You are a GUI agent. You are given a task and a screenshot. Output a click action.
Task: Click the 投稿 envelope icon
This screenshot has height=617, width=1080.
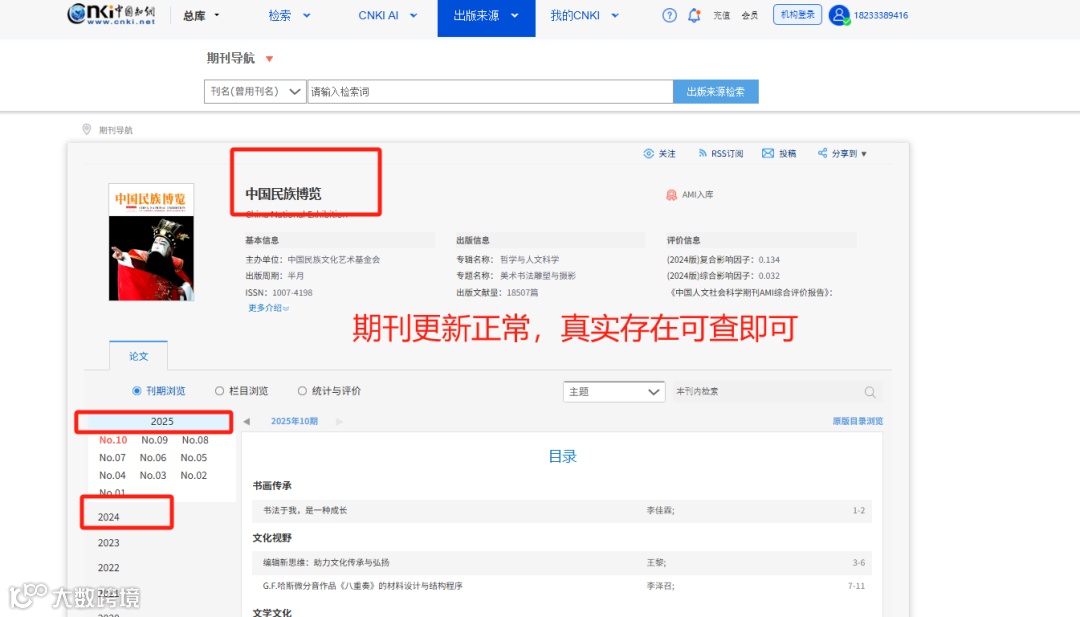click(x=767, y=153)
